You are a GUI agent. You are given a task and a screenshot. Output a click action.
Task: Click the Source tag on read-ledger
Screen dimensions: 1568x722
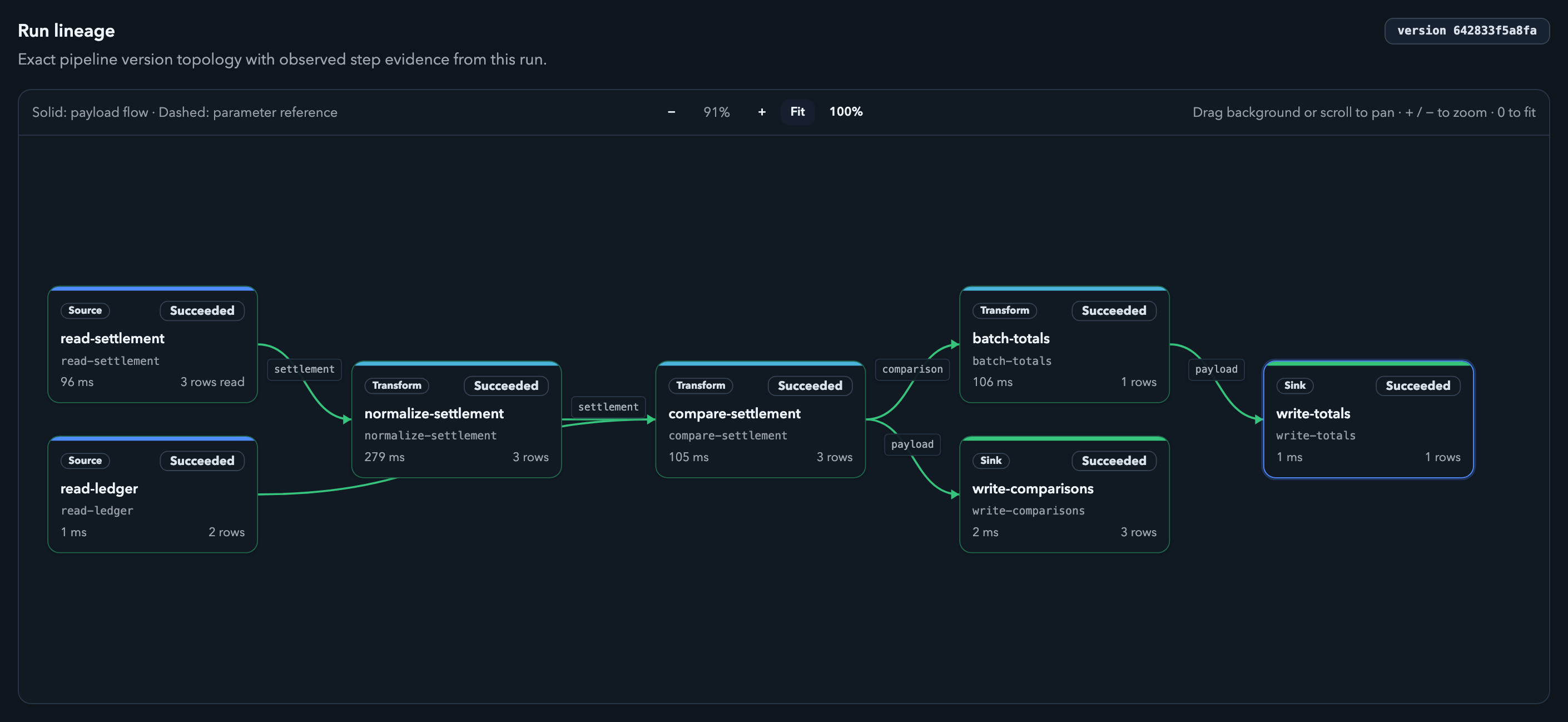[x=85, y=461]
